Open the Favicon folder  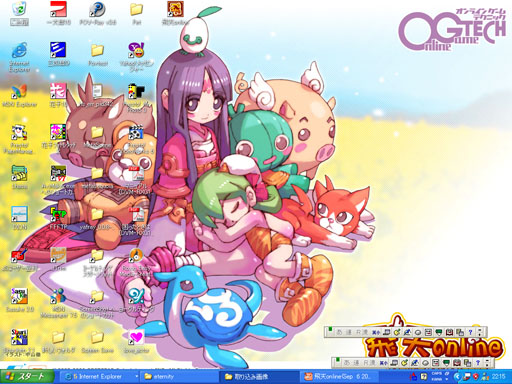[x=98, y=55]
